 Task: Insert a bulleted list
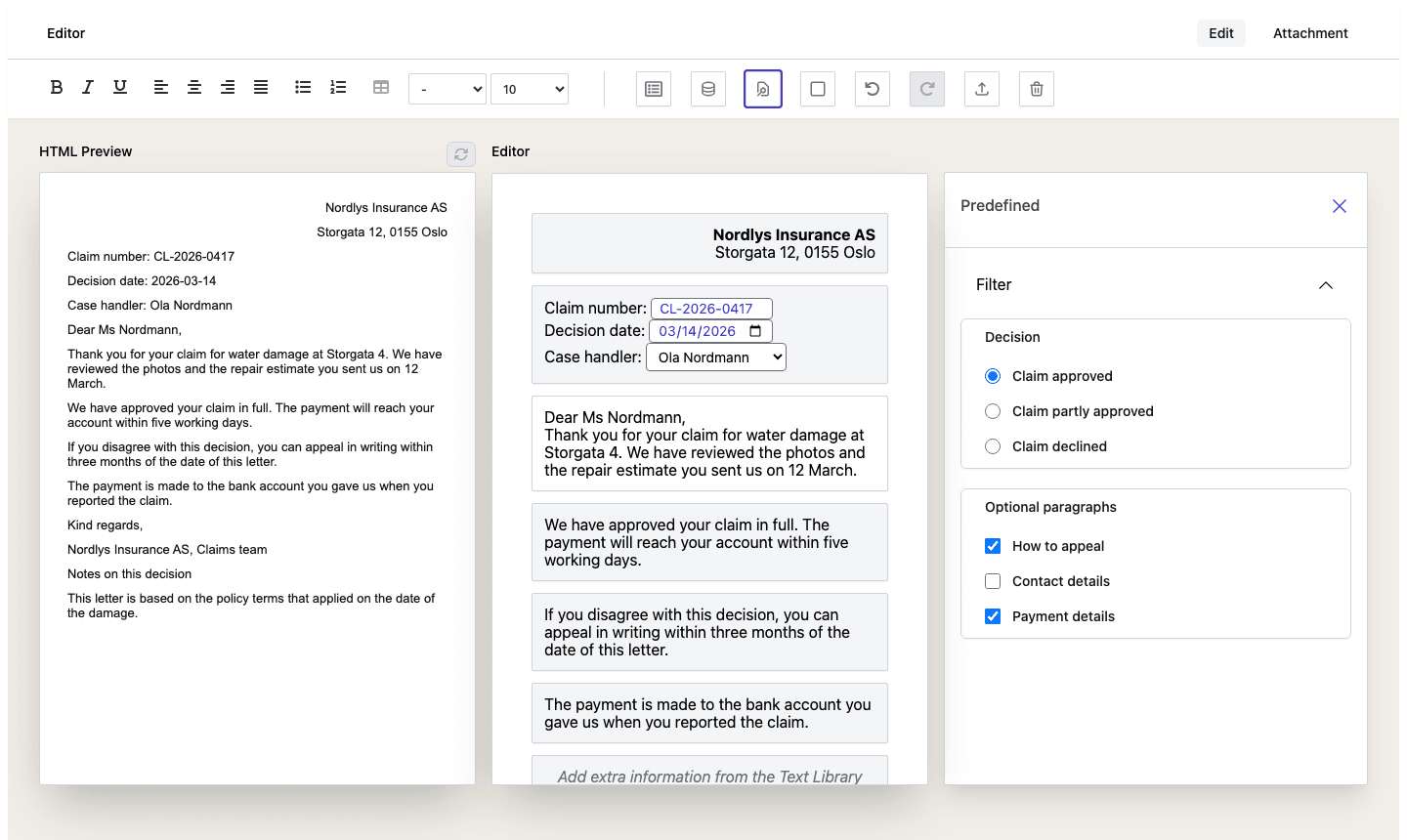303,87
